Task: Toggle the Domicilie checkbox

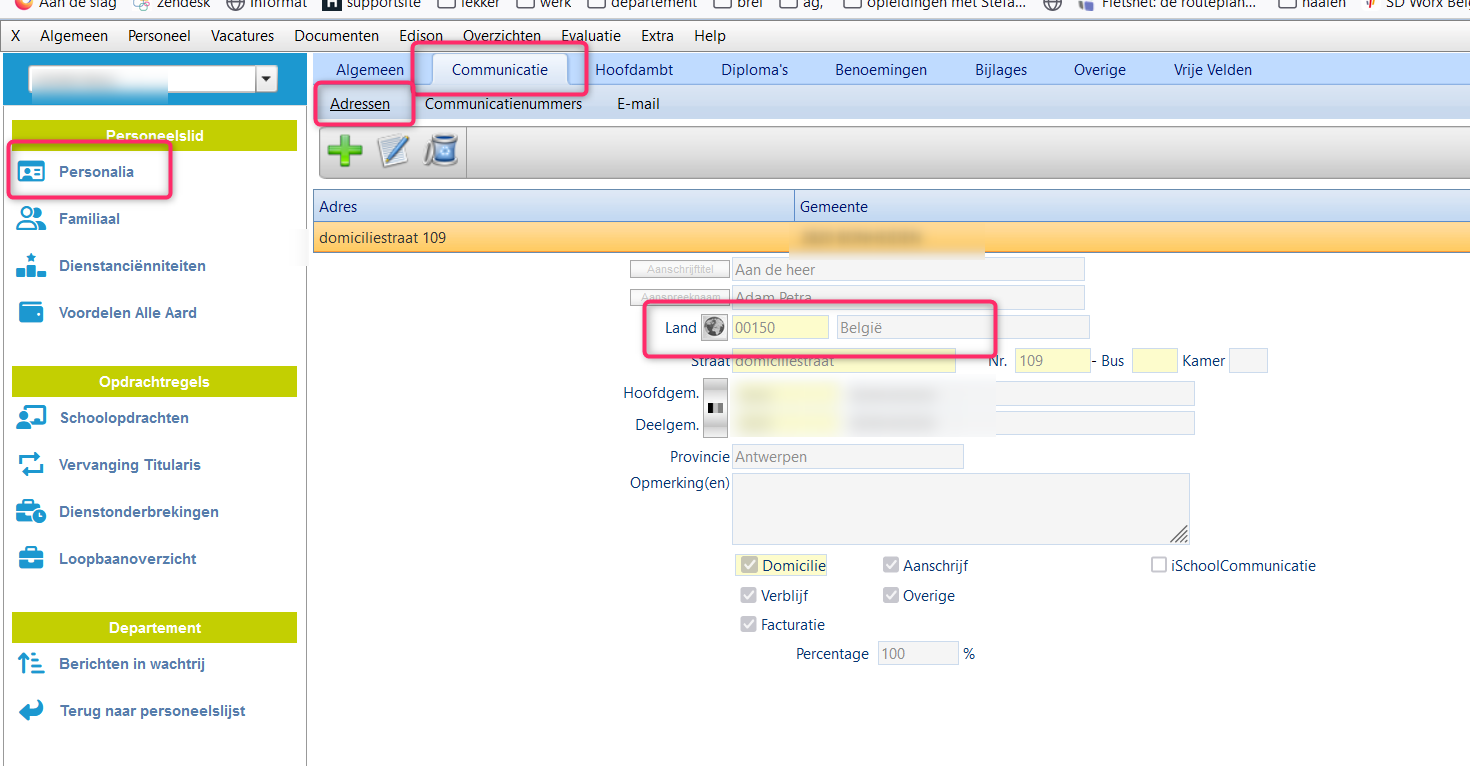Action: [x=749, y=566]
